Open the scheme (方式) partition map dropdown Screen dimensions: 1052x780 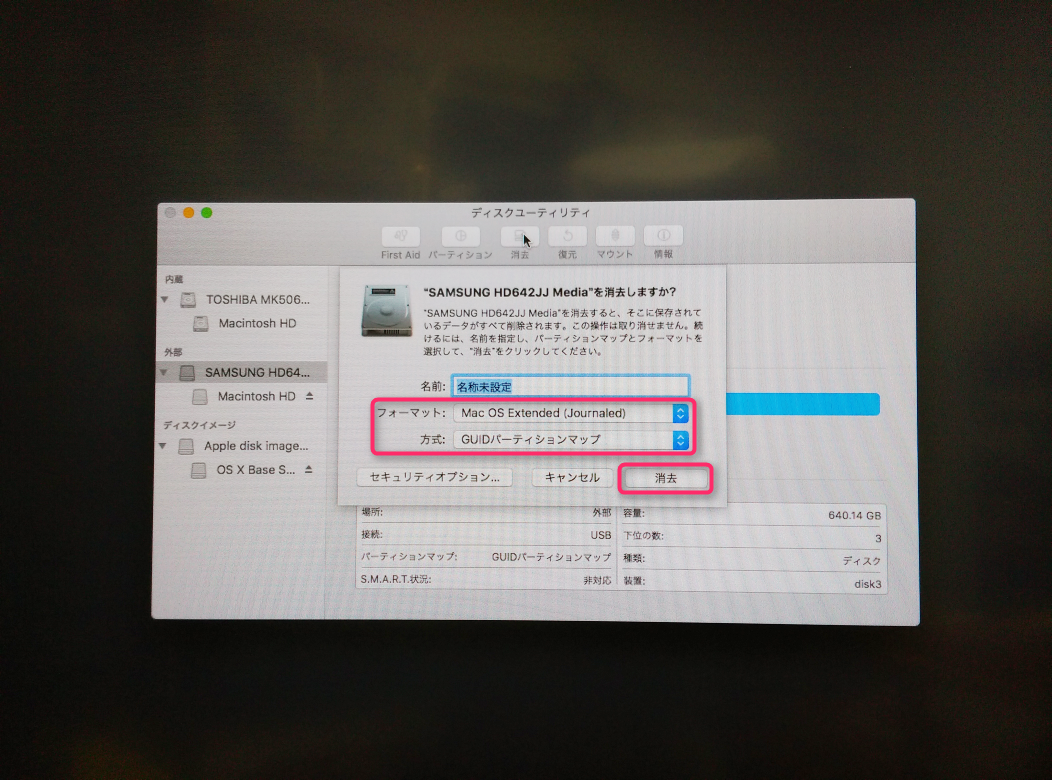tap(570, 439)
